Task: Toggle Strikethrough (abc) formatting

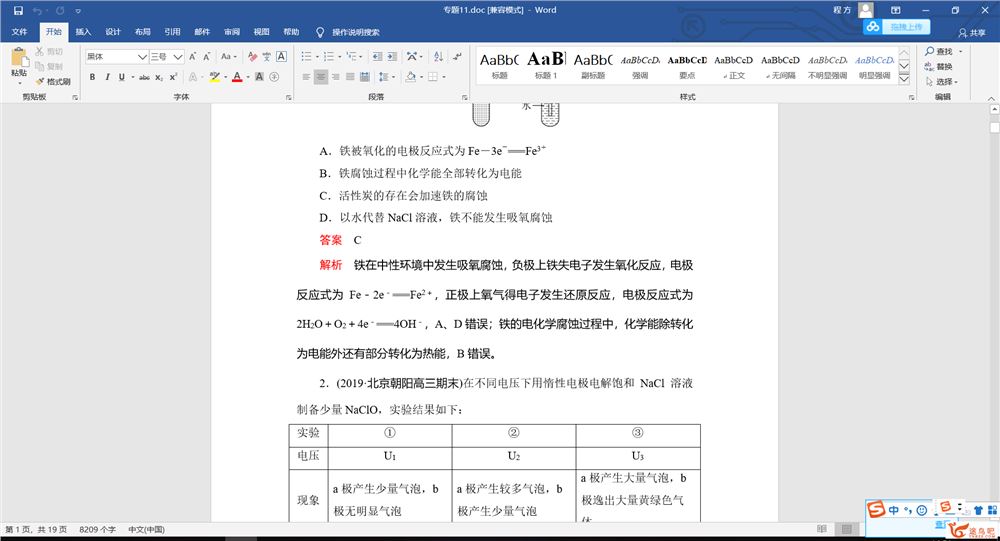Action: pyautogui.click(x=144, y=77)
